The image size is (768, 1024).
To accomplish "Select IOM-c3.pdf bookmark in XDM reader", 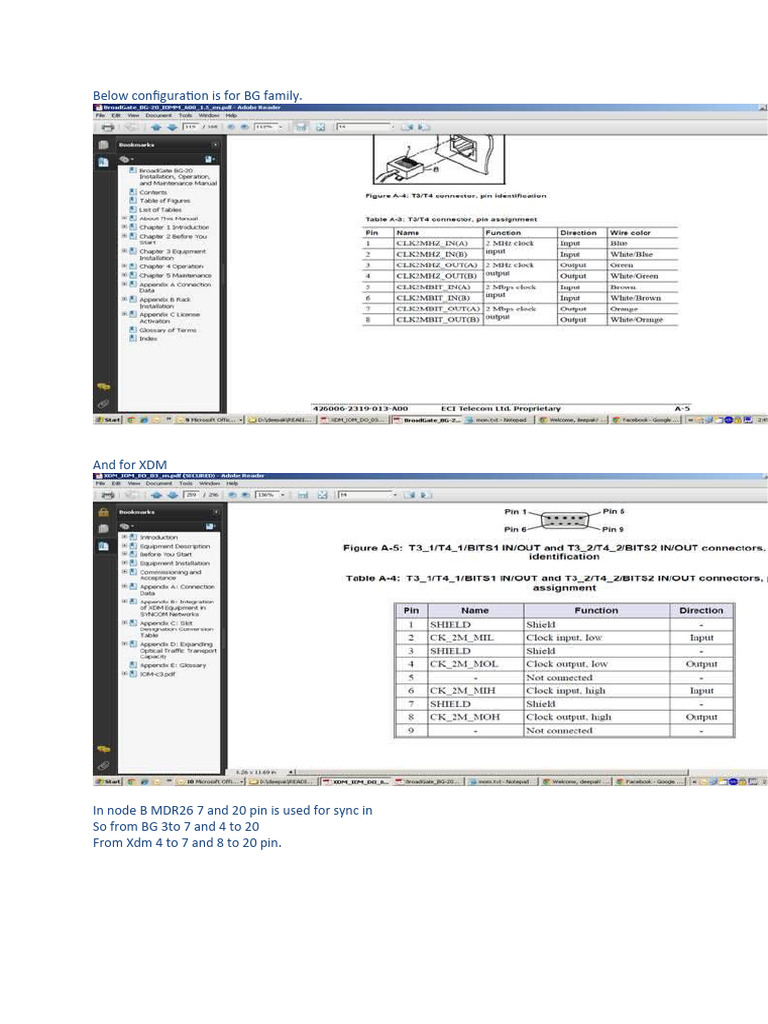I will coord(157,674).
